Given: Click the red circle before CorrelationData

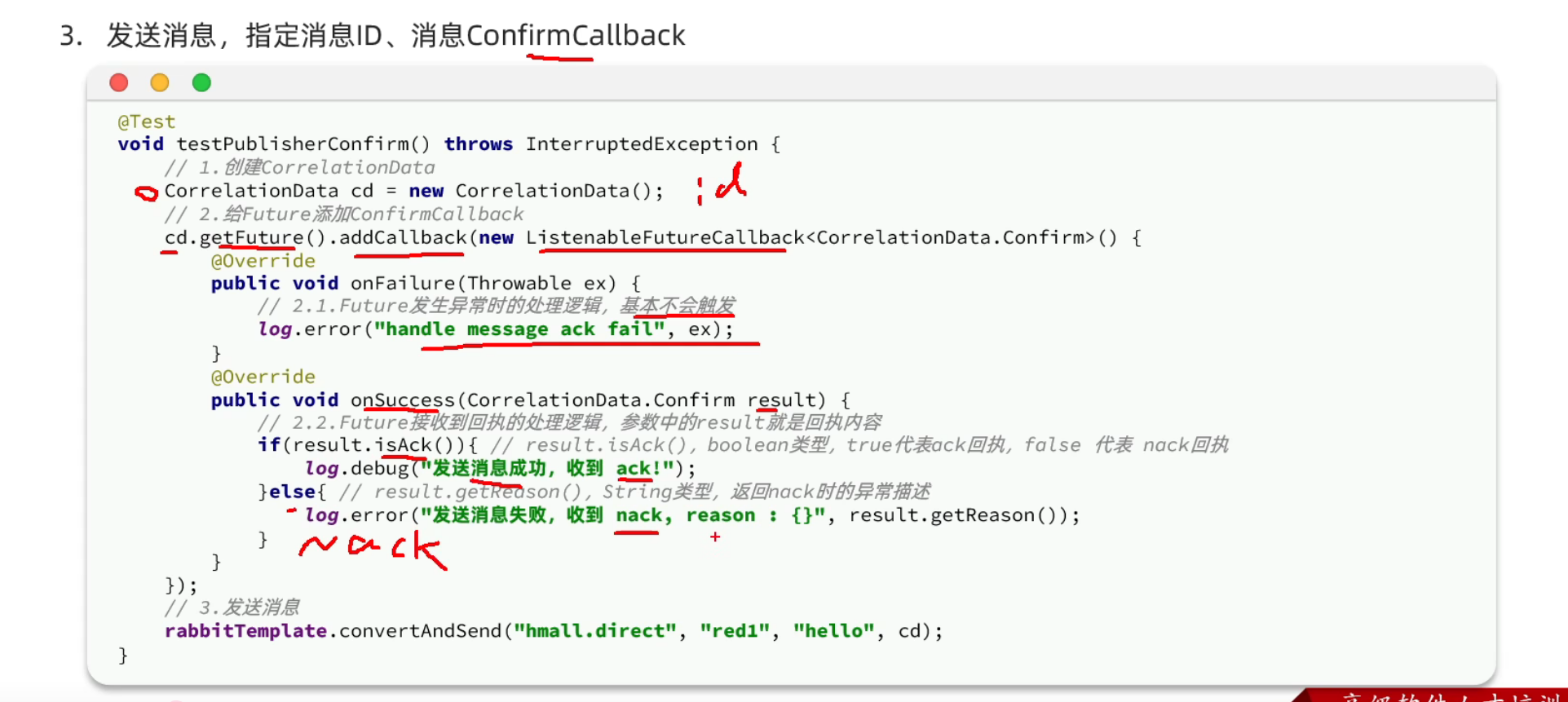Looking at the screenshot, I should [146, 192].
